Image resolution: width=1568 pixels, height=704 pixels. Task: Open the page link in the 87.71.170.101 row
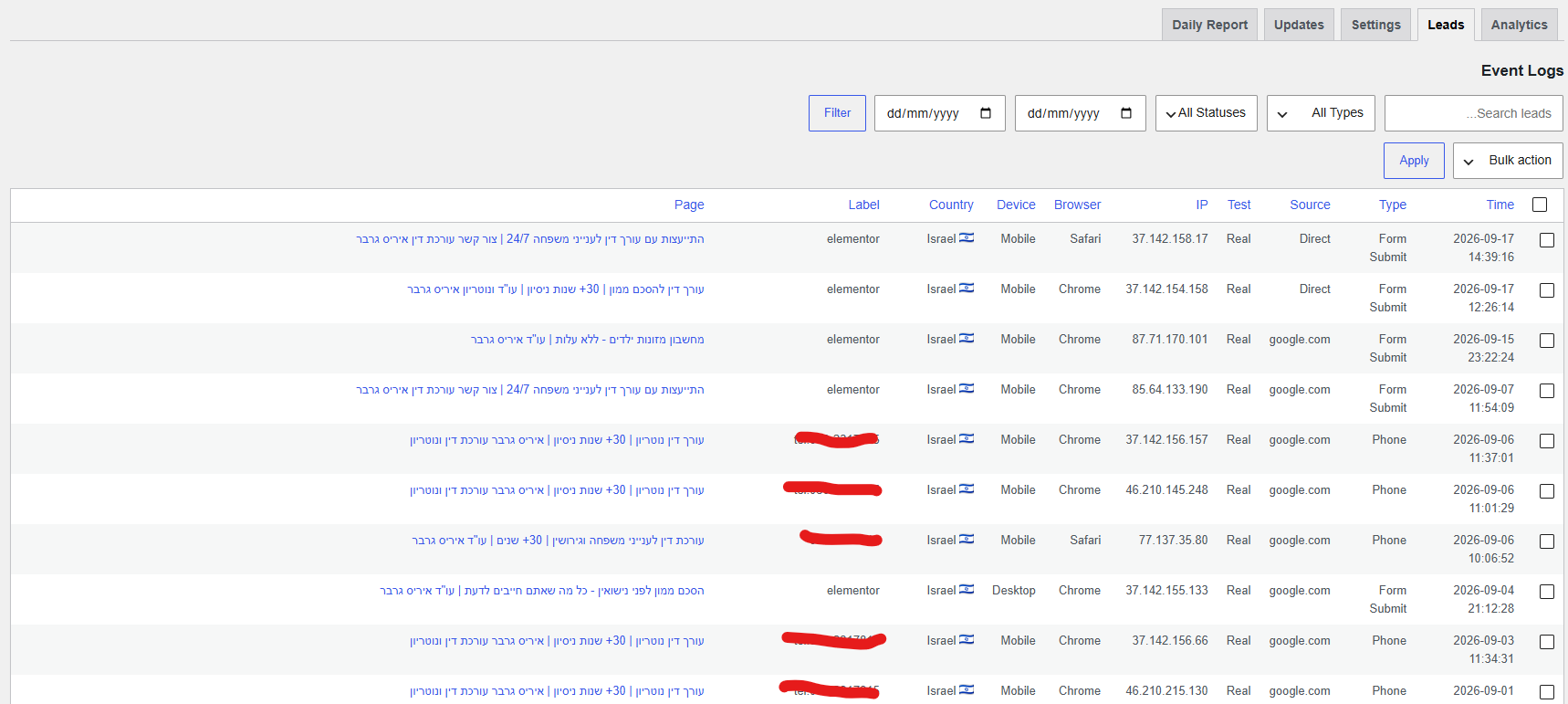(x=588, y=340)
